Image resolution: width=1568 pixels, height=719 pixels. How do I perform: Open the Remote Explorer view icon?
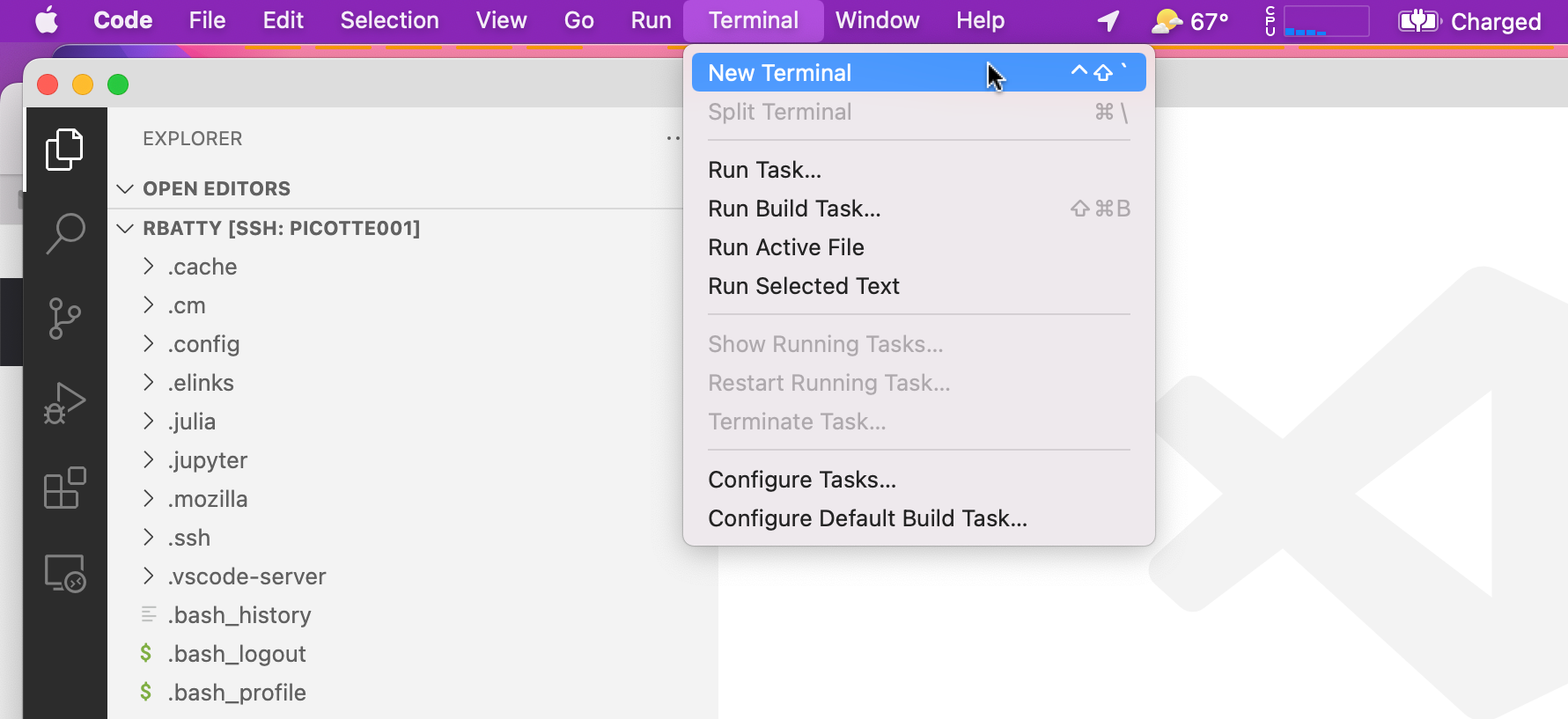click(65, 573)
